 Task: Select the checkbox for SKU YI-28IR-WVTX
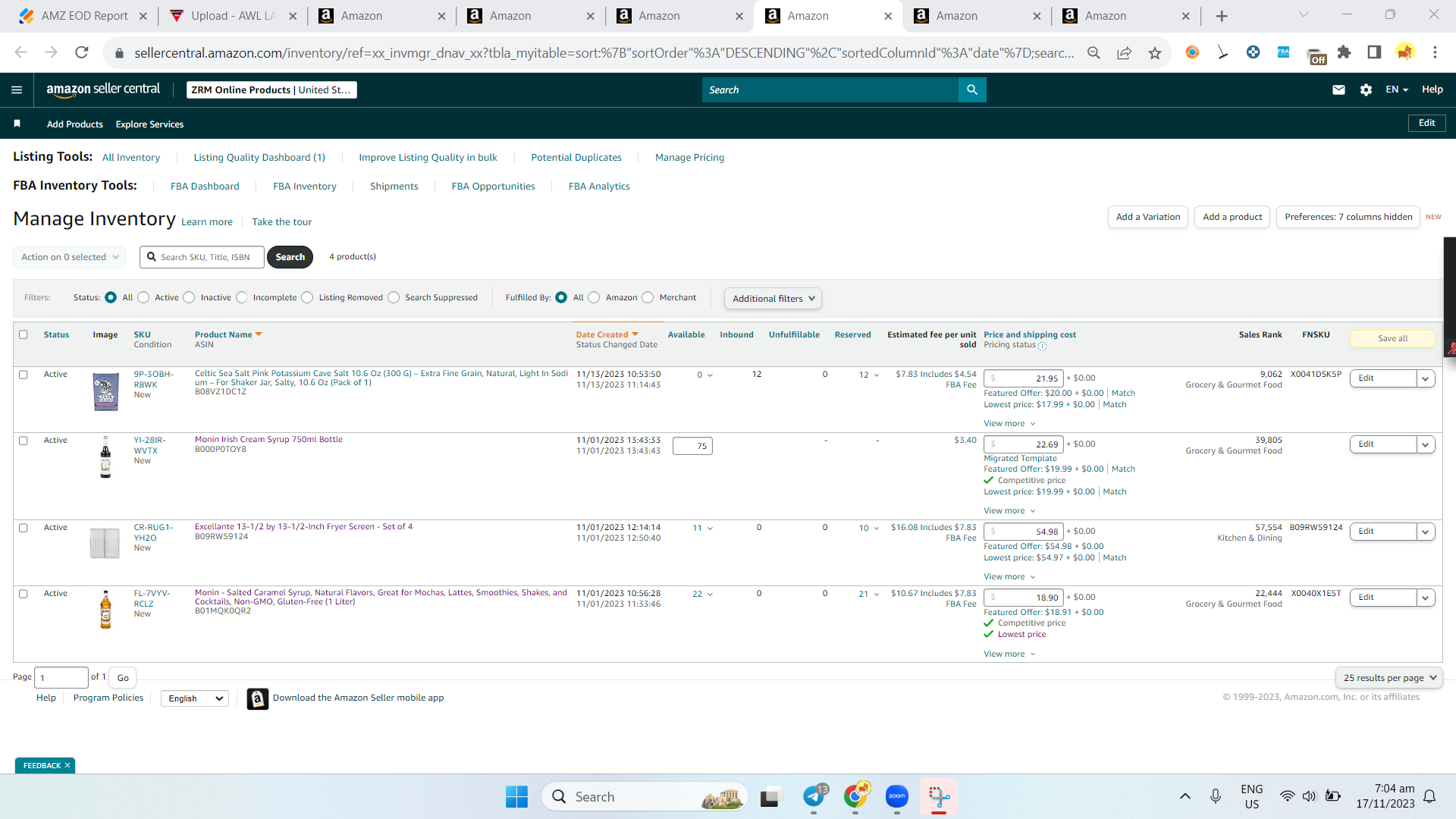tap(23, 441)
